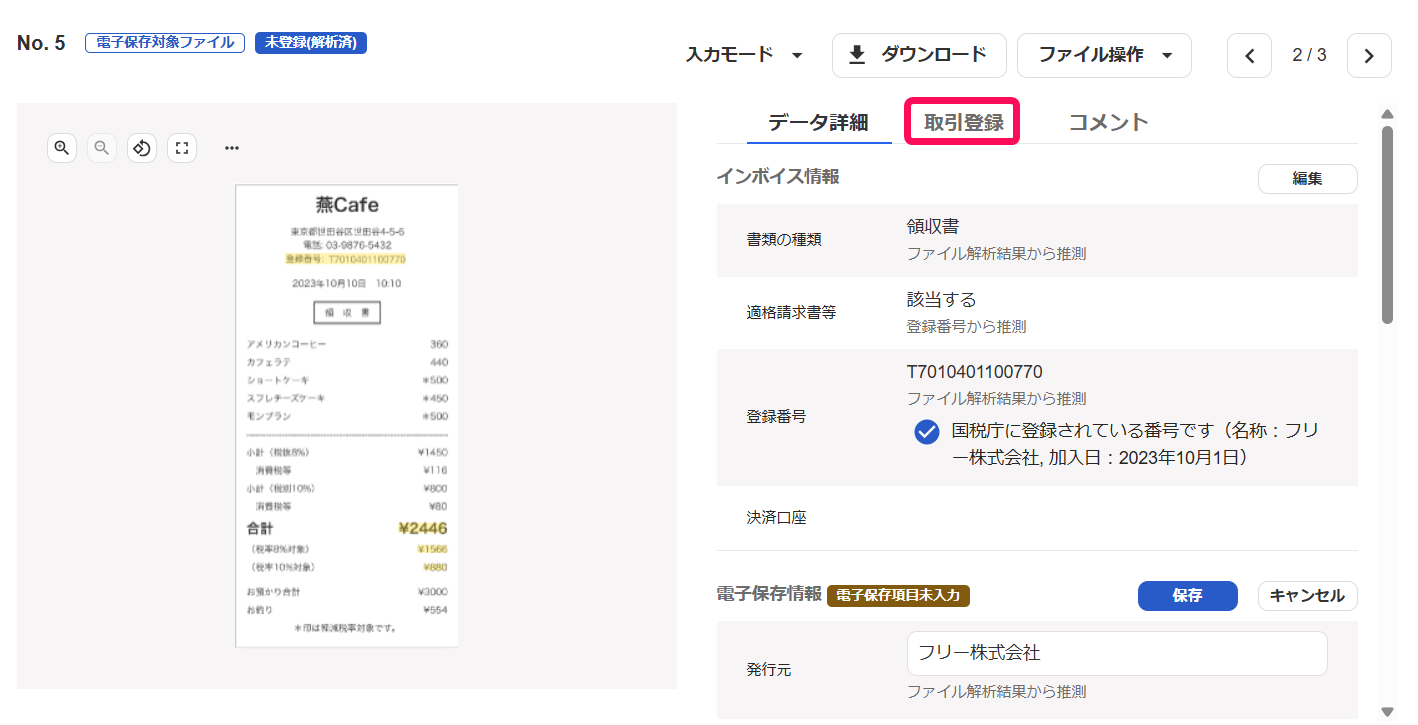Screen dimensions: 1418x725
Task: Click the scrollbar up arrow
Action: [x=1387, y=114]
